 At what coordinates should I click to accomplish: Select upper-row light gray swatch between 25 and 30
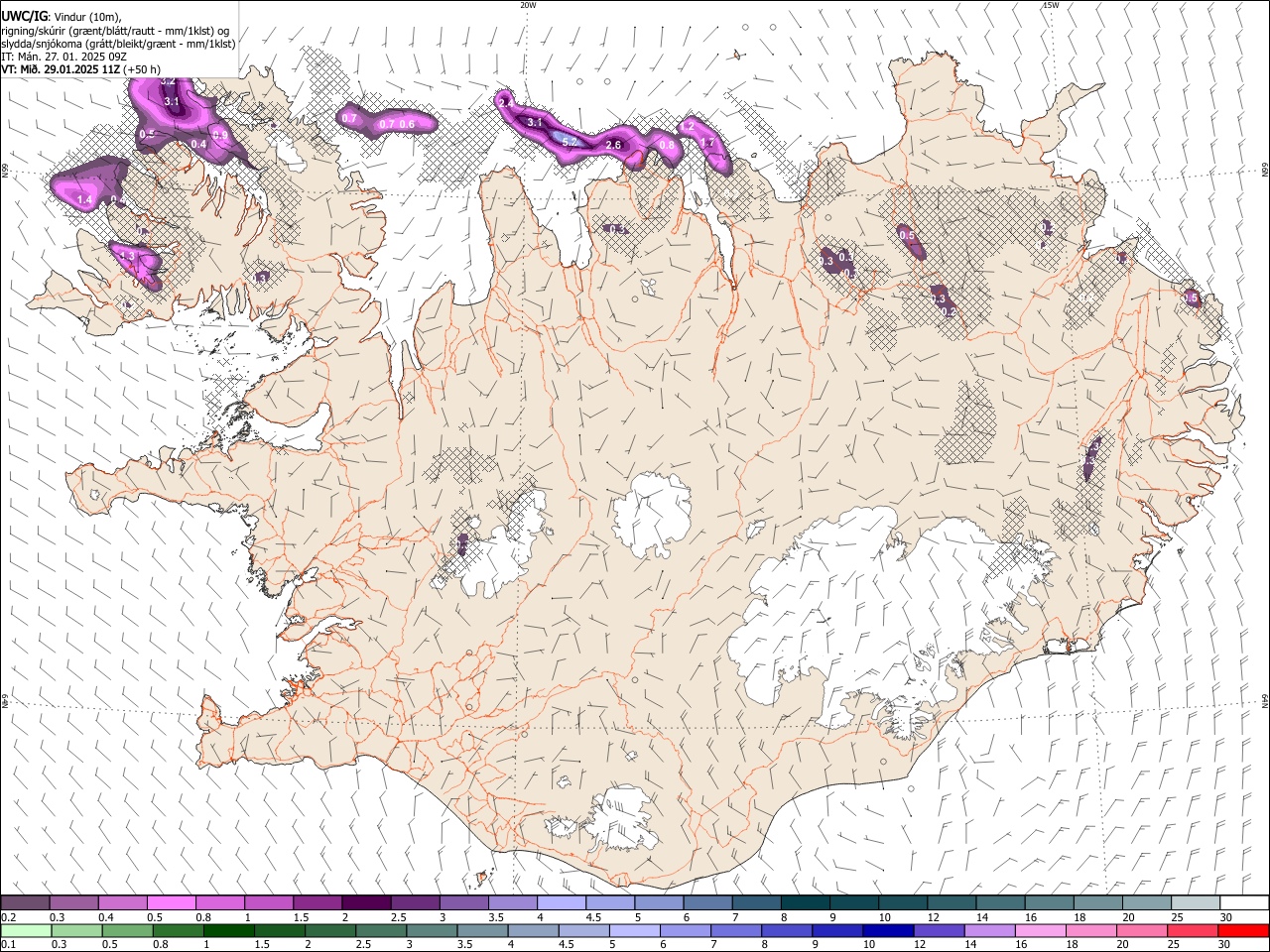pyautogui.click(x=1194, y=903)
